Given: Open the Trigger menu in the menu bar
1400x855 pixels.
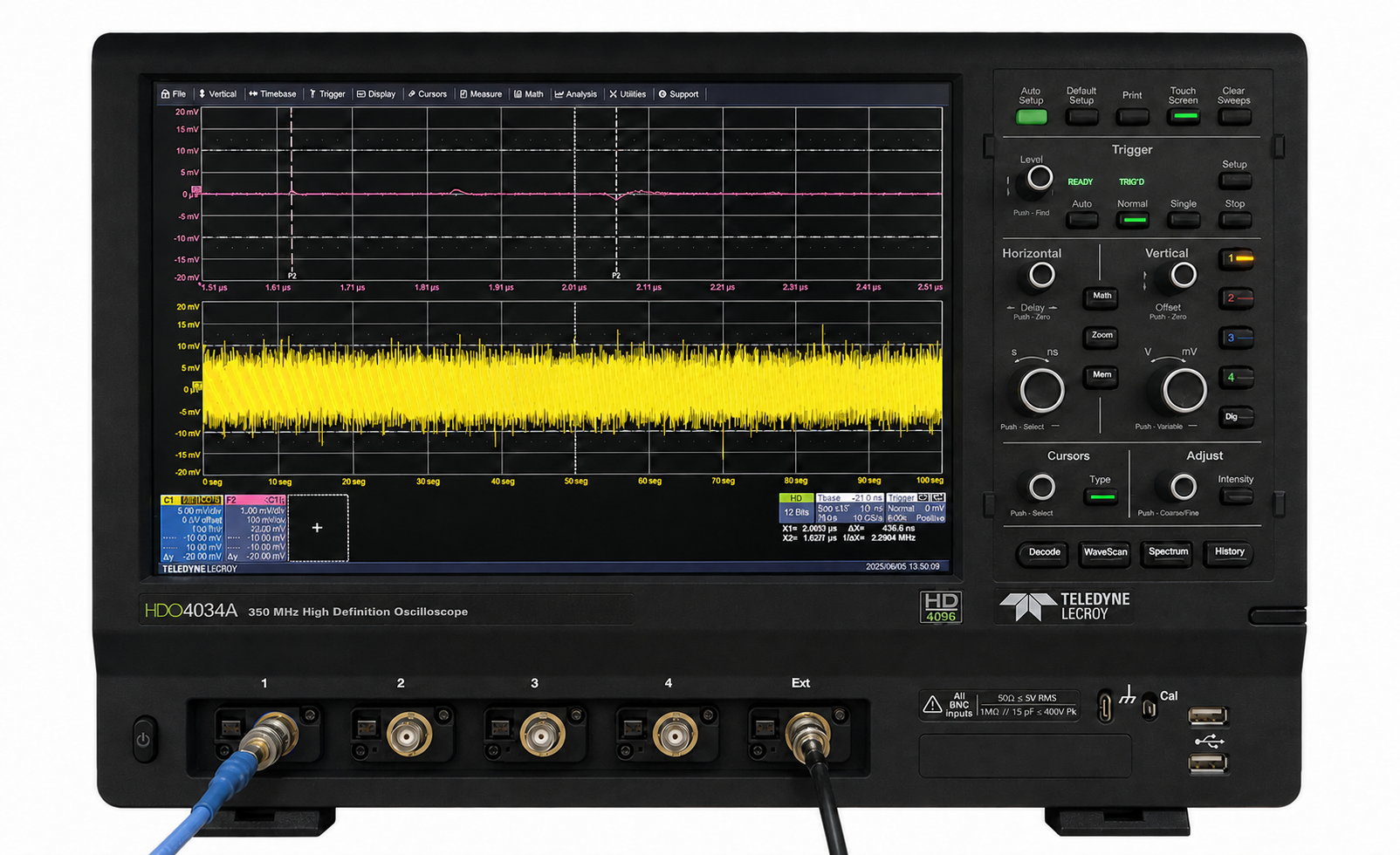Looking at the screenshot, I should point(327,94).
